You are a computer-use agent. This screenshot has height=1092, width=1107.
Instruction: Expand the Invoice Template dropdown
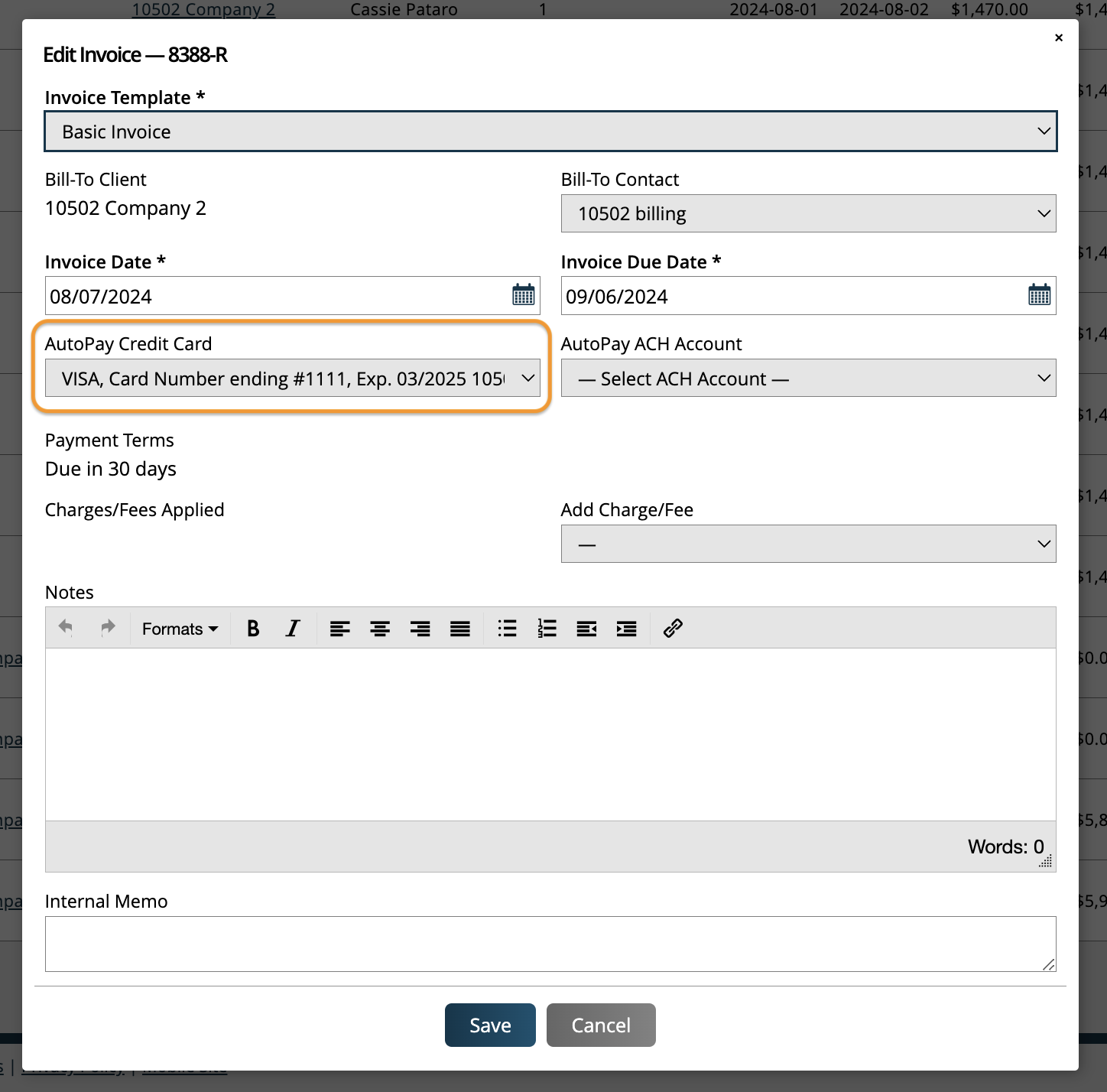pos(550,132)
